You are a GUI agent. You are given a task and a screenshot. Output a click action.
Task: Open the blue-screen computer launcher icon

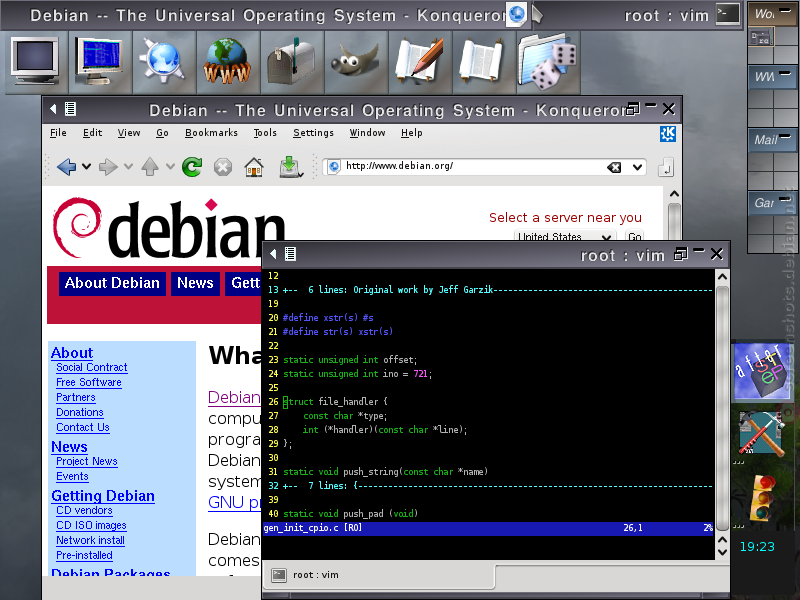(x=99, y=62)
